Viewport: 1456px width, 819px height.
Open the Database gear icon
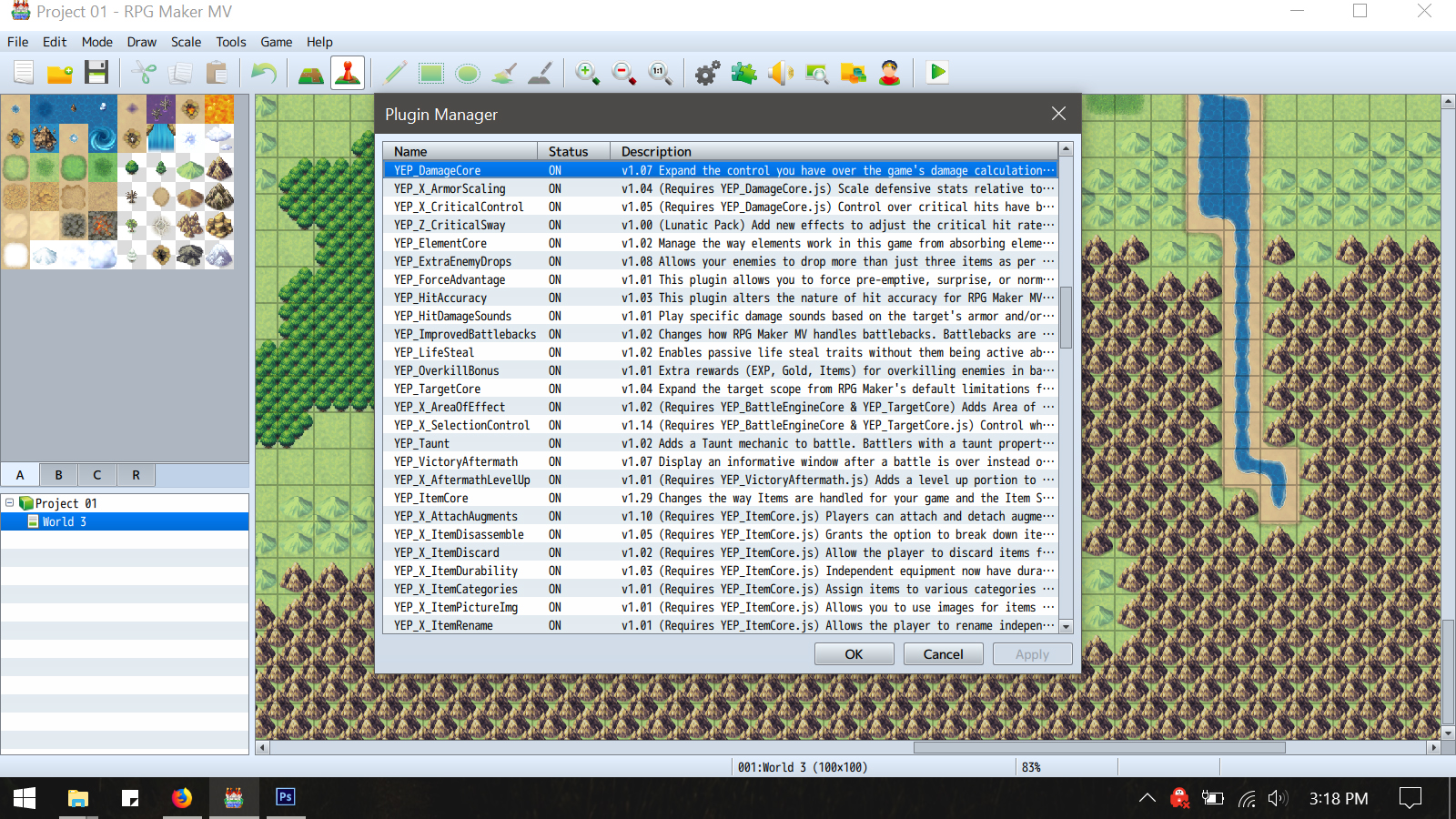(708, 73)
